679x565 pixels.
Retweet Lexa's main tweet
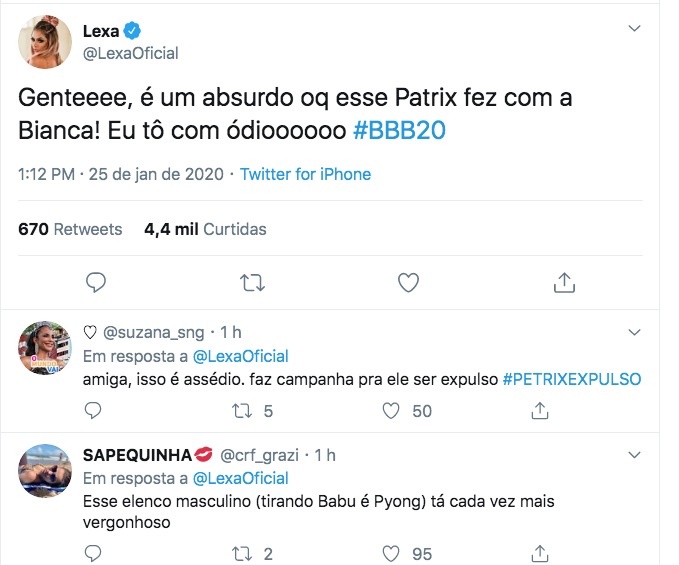(x=252, y=283)
